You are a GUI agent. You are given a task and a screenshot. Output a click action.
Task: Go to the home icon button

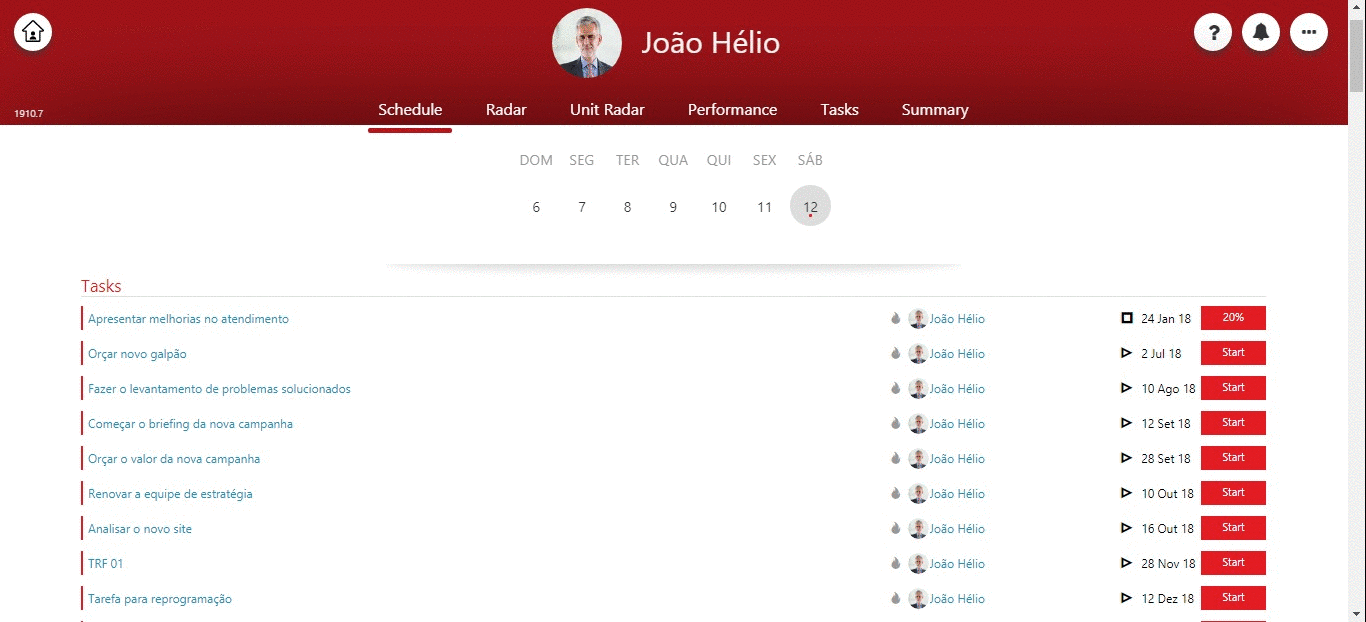pyautogui.click(x=33, y=32)
